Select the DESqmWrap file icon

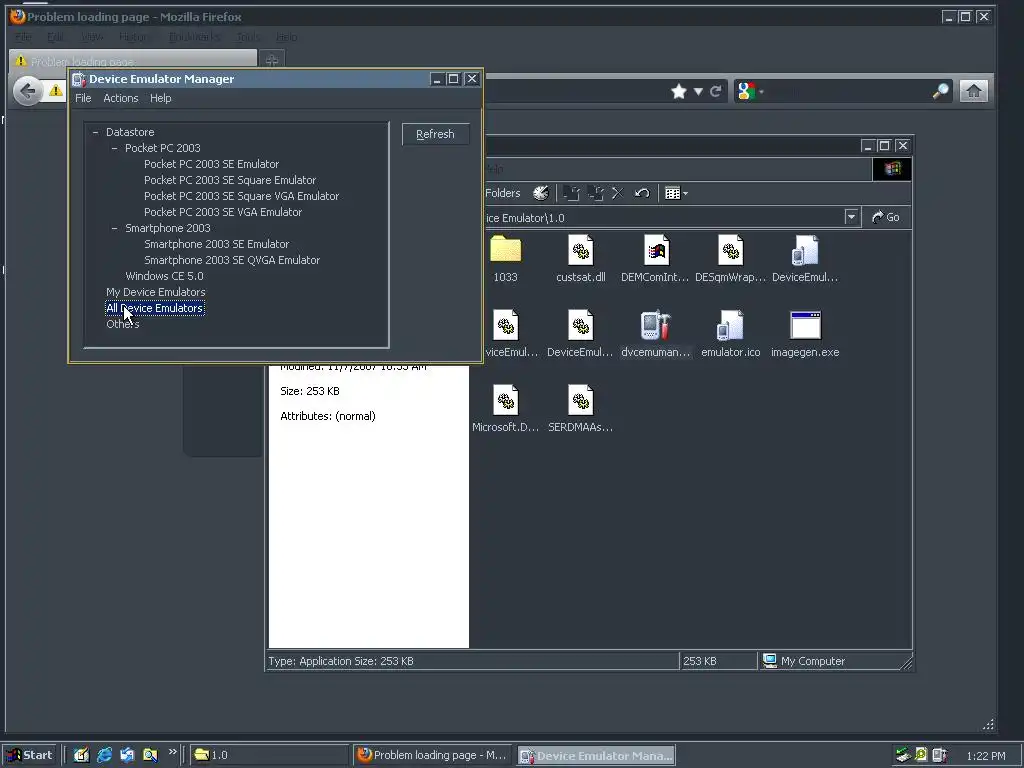tap(730, 249)
